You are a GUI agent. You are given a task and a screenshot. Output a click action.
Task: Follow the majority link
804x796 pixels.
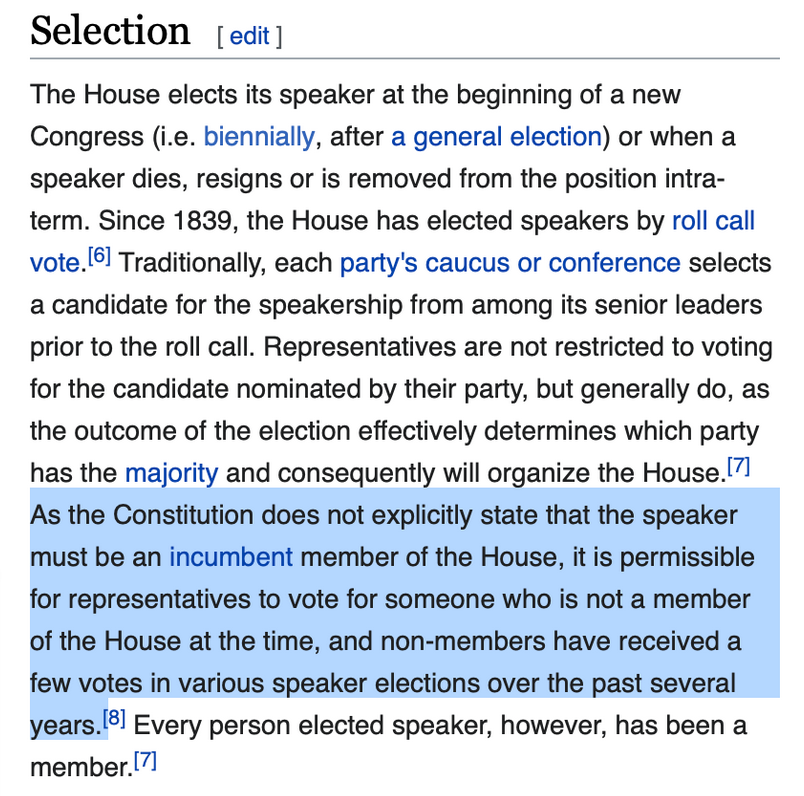pos(172,473)
